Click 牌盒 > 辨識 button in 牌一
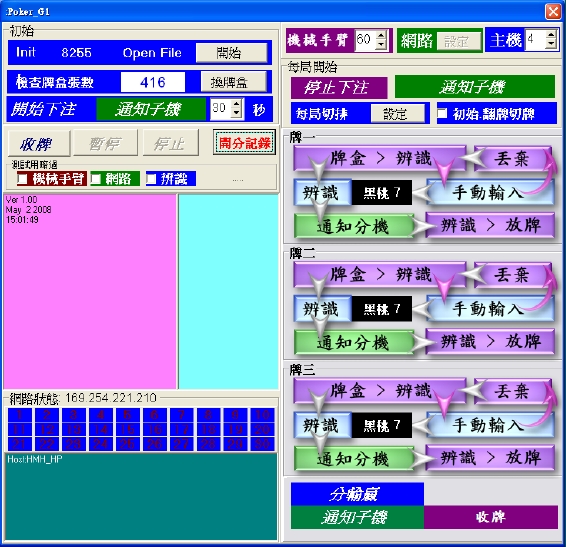 380,158
